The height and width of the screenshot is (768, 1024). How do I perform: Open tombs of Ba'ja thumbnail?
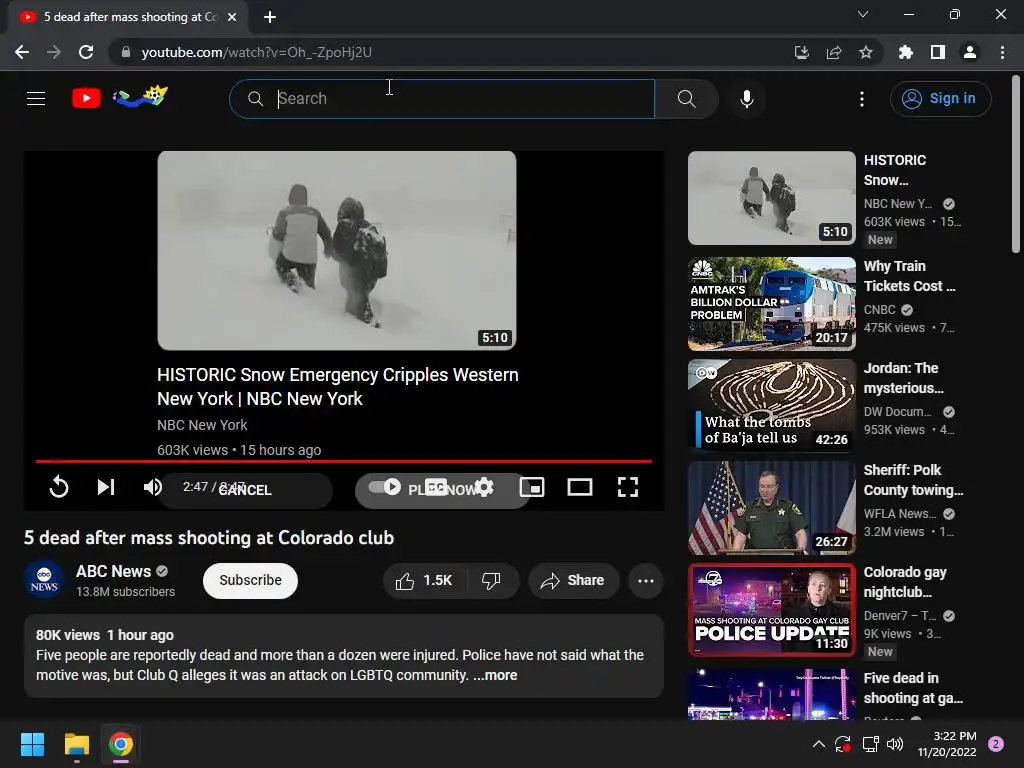pos(772,406)
